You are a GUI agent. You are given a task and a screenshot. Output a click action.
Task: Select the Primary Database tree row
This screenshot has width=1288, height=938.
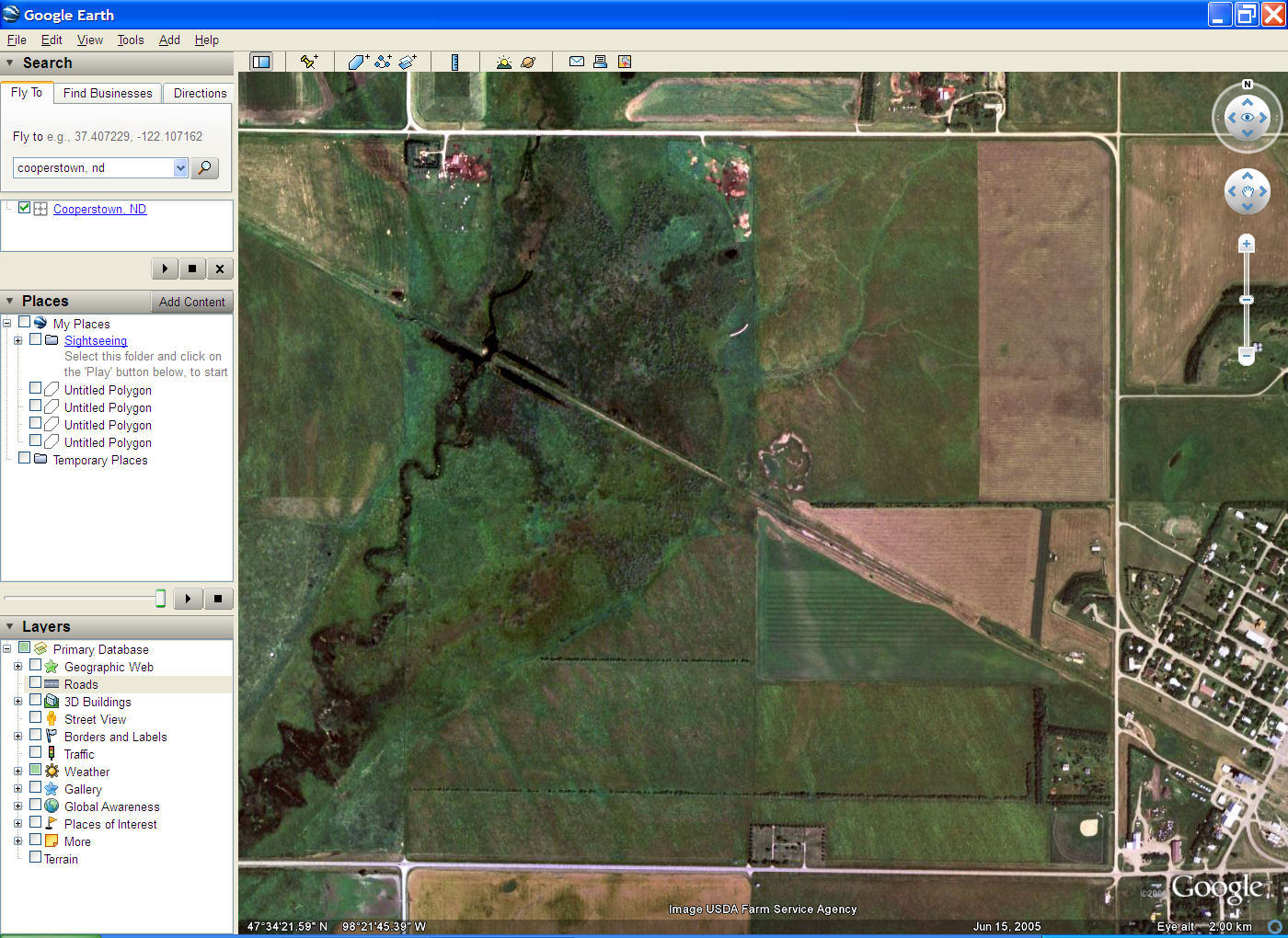coord(100,649)
